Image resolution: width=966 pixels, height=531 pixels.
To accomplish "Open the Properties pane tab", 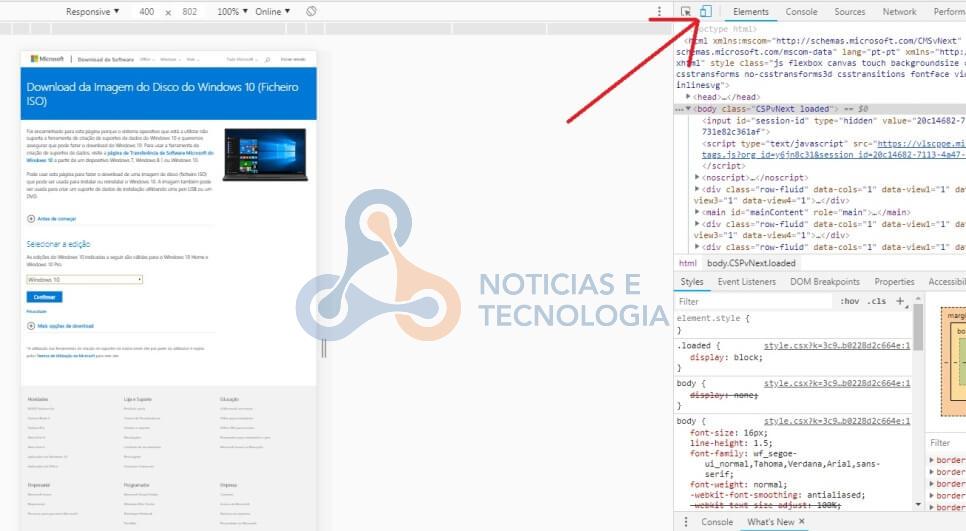I will click(x=894, y=282).
